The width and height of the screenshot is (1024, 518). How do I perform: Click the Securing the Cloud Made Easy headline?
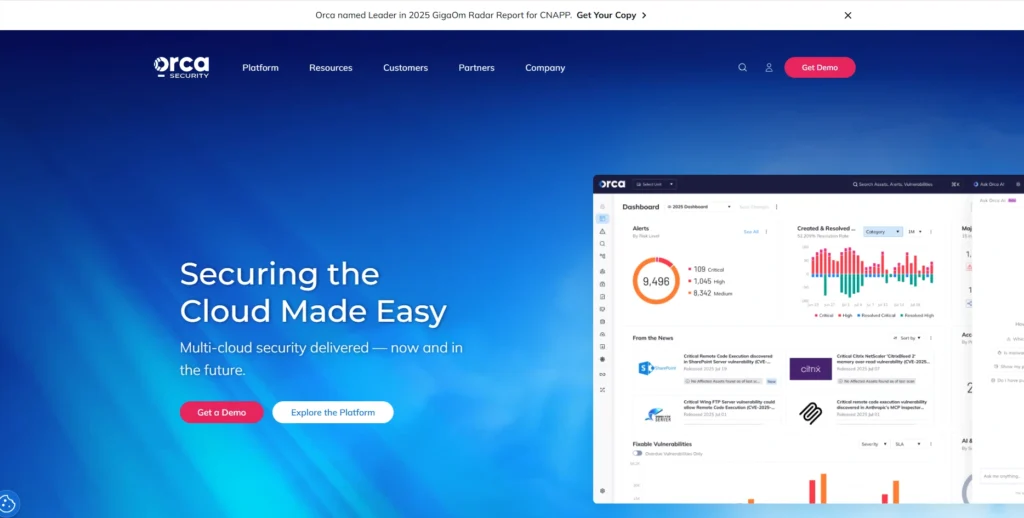tap(313, 292)
